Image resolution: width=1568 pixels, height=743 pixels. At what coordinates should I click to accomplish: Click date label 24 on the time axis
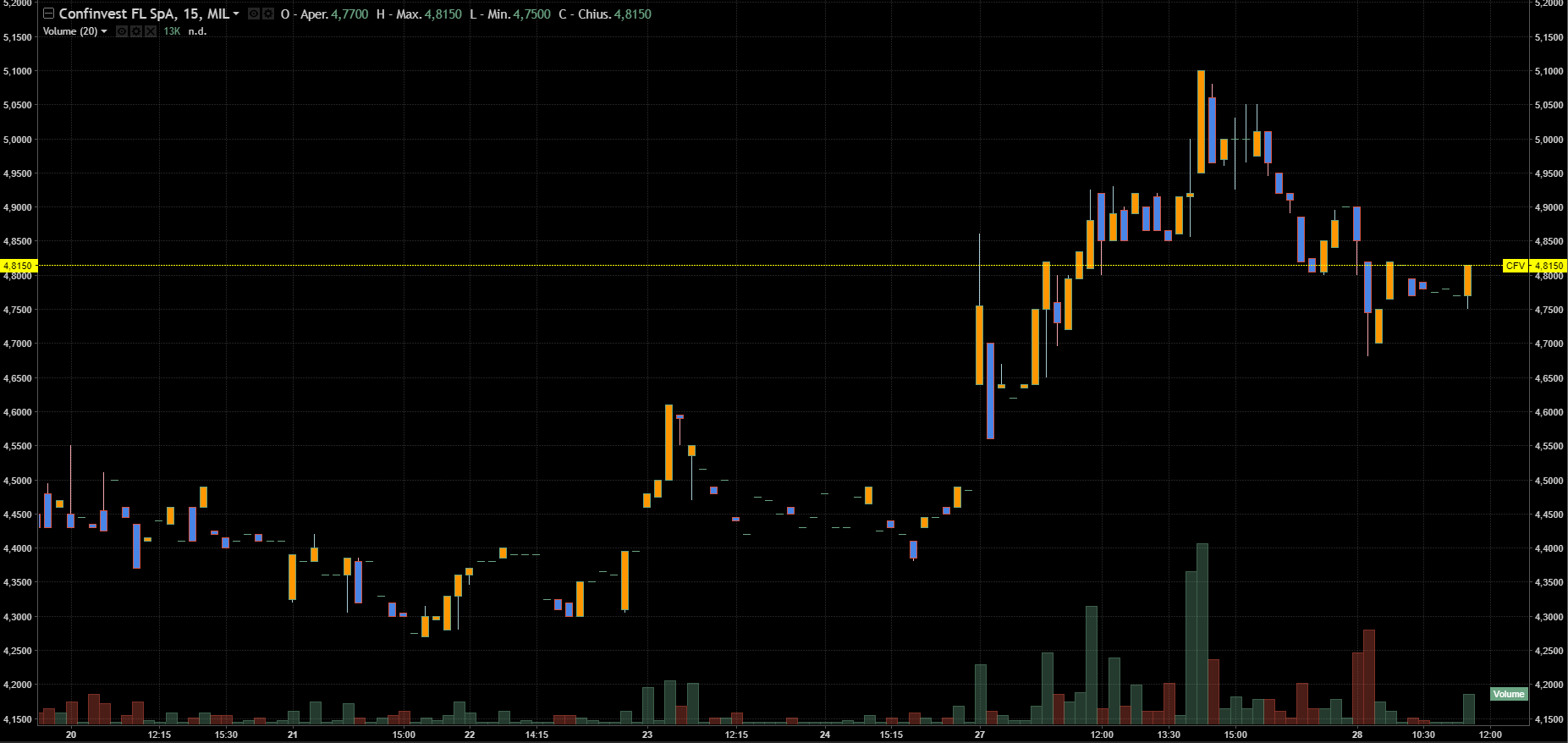pyautogui.click(x=825, y=735)
